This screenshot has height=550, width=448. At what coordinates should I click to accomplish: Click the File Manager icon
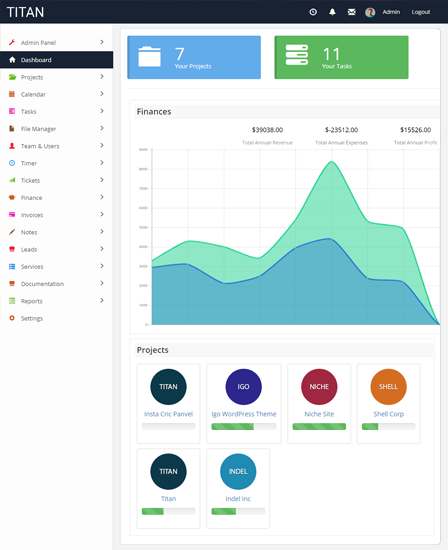12,128
